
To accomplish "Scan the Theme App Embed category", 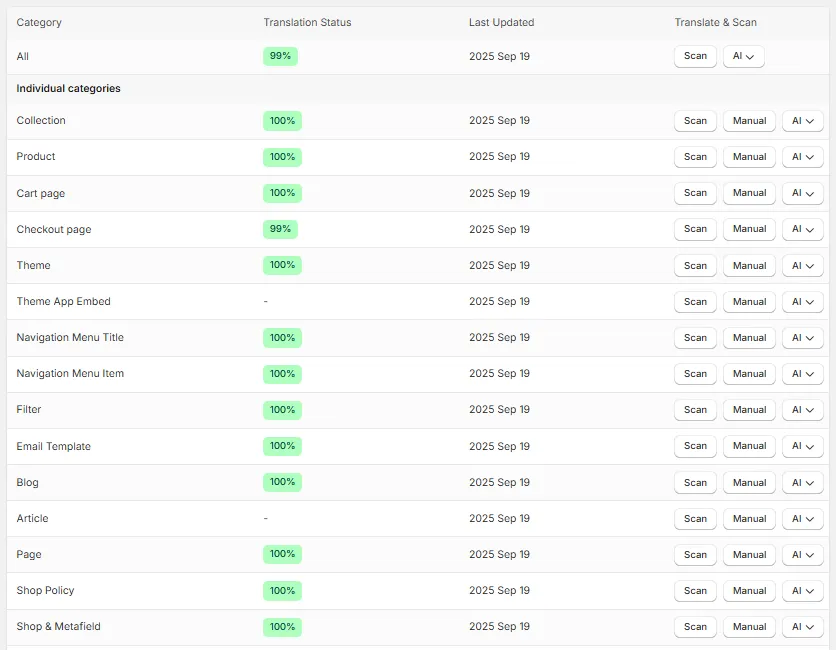I will point(695,302).
